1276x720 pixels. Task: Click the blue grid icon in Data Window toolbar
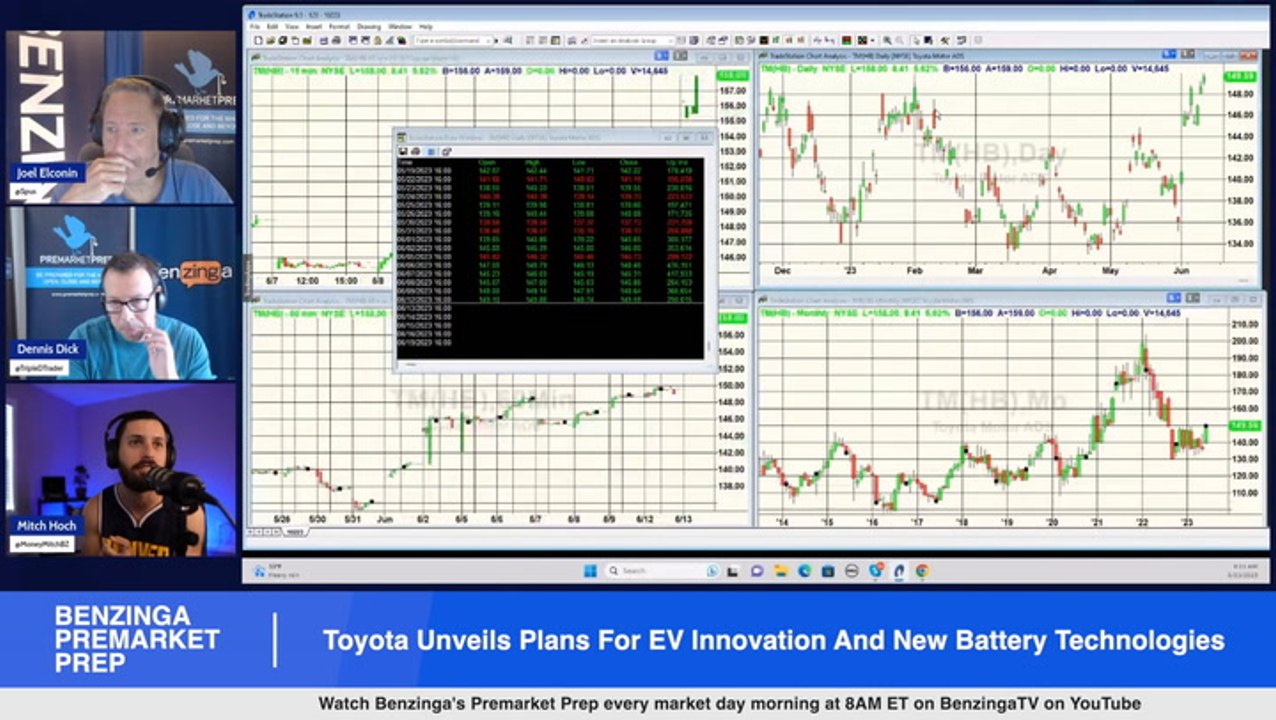tap(431, 151)
